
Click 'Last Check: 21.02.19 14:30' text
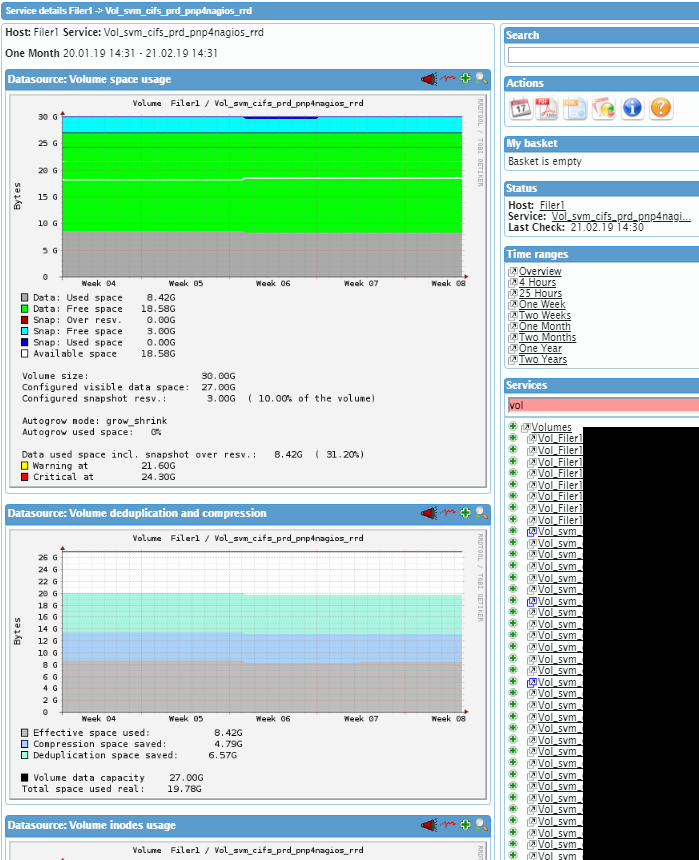(x=576, y=227)
